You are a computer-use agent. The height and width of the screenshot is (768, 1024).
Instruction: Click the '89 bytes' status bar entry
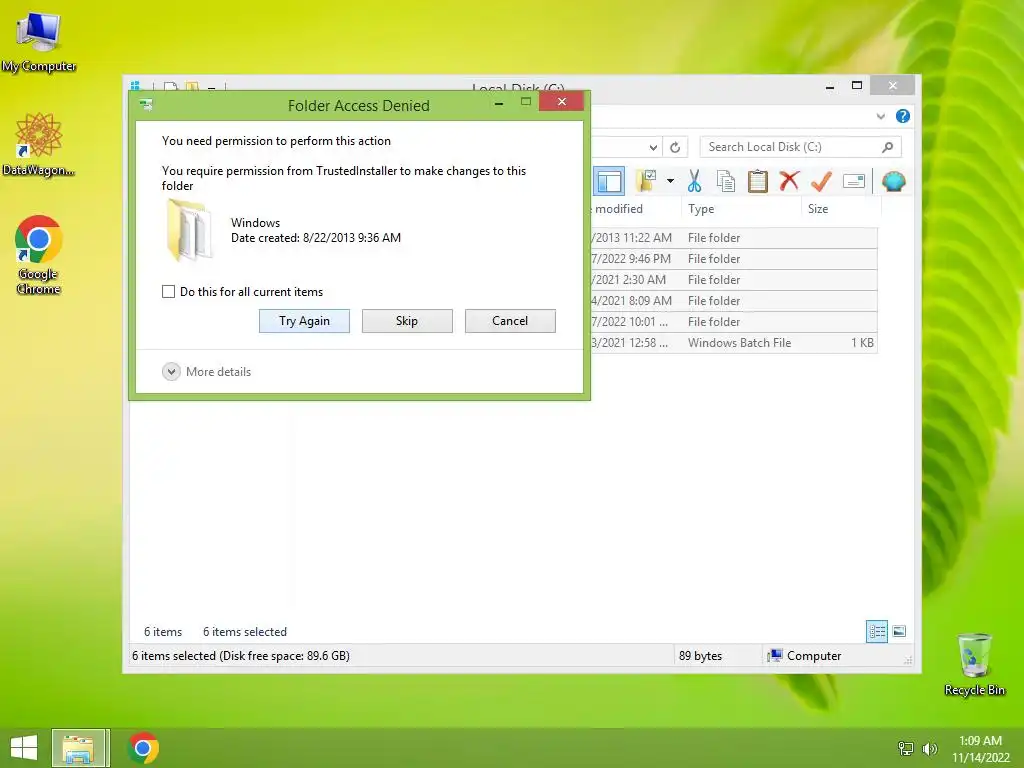tap(701, 656)
